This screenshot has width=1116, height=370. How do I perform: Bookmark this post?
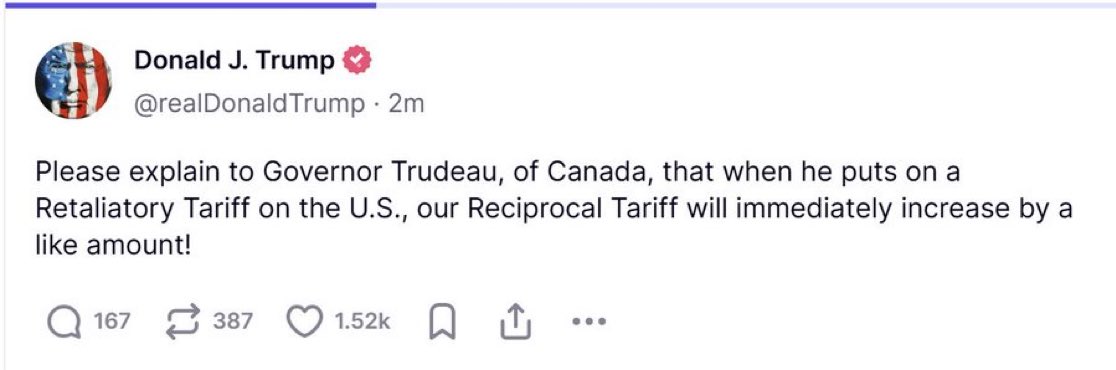(x=443, y=323)
